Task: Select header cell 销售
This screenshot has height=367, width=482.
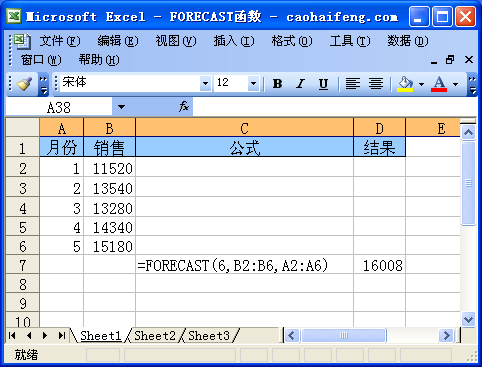Action: pos(110,147)
